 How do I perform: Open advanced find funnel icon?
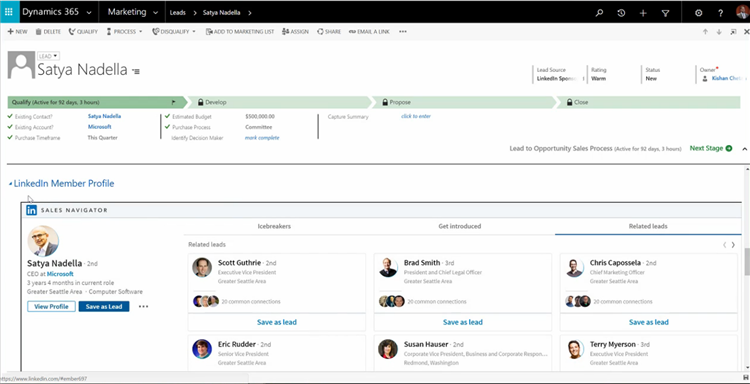[x=665, y=13]
